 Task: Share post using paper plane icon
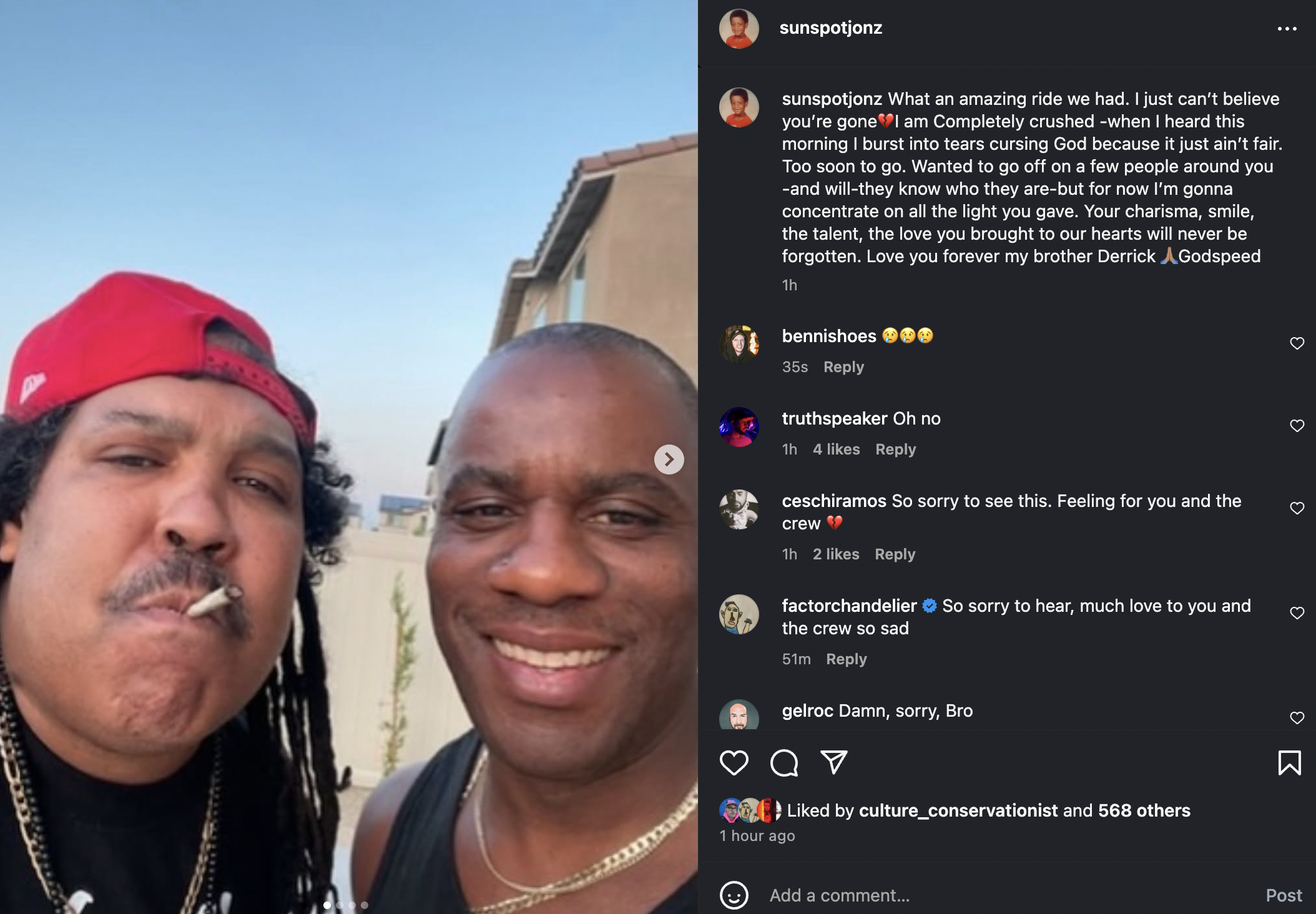834,762
